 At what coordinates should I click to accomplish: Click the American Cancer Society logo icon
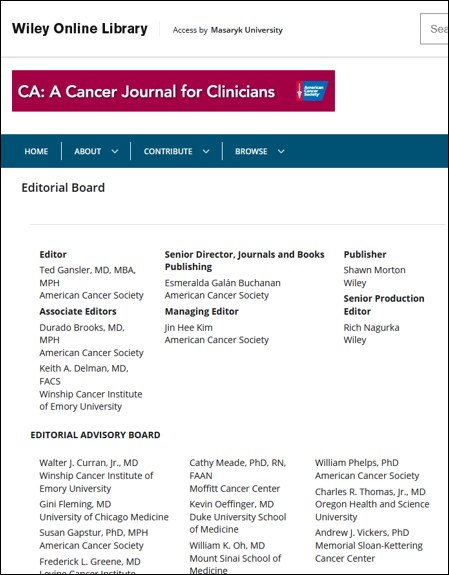tap(312, 91)
